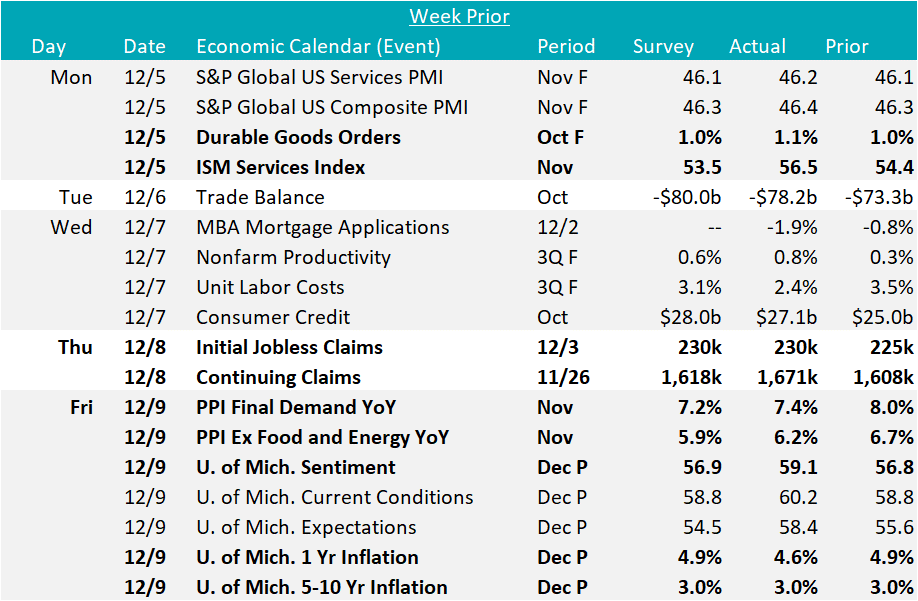Select the U. of Mich. Sentiment event
The height and width of the screenshot is (601, 918).
296,467
